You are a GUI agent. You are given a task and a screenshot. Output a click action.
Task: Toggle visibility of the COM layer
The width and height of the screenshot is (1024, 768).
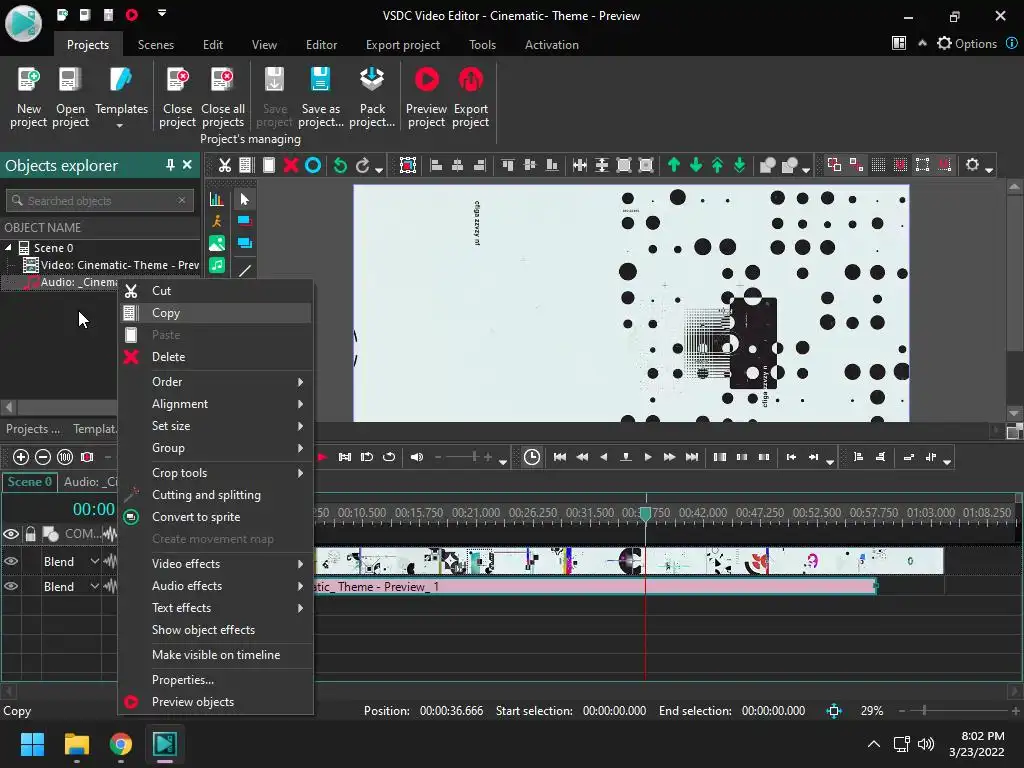coord(11,534)
